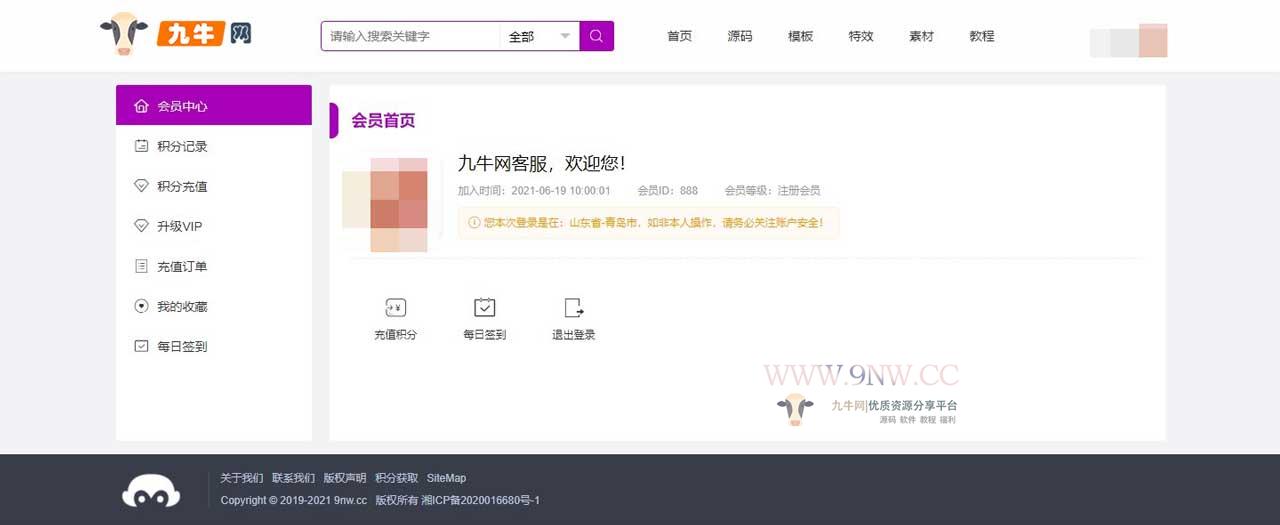Click the 关于我们 footer link
This screenshot has height=525, width=1280.
pyautogui.click(x=241, y=478)
